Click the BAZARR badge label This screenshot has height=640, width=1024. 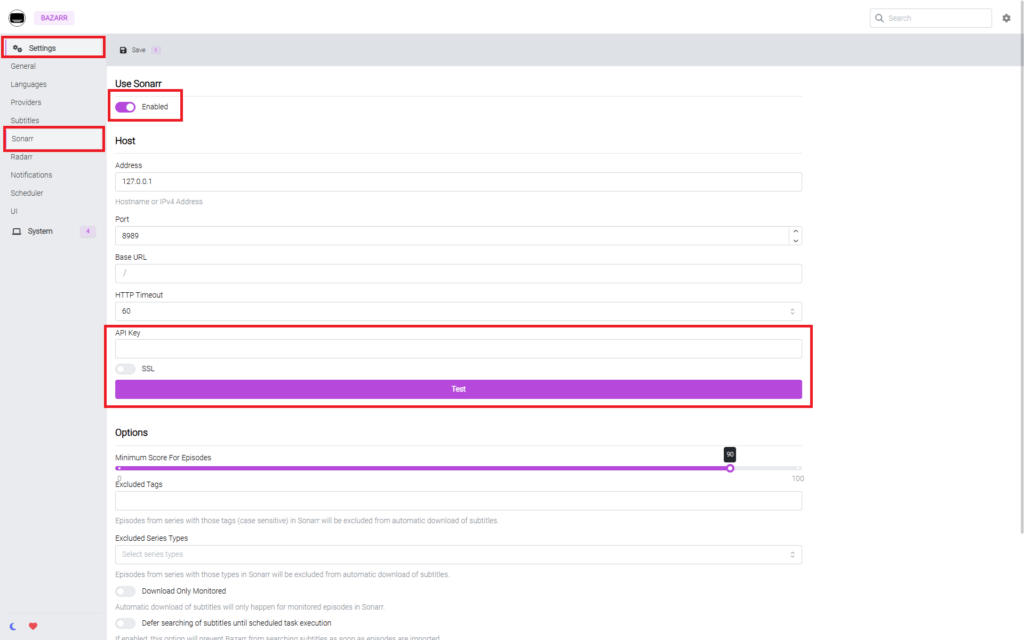(x=54, y=18)
